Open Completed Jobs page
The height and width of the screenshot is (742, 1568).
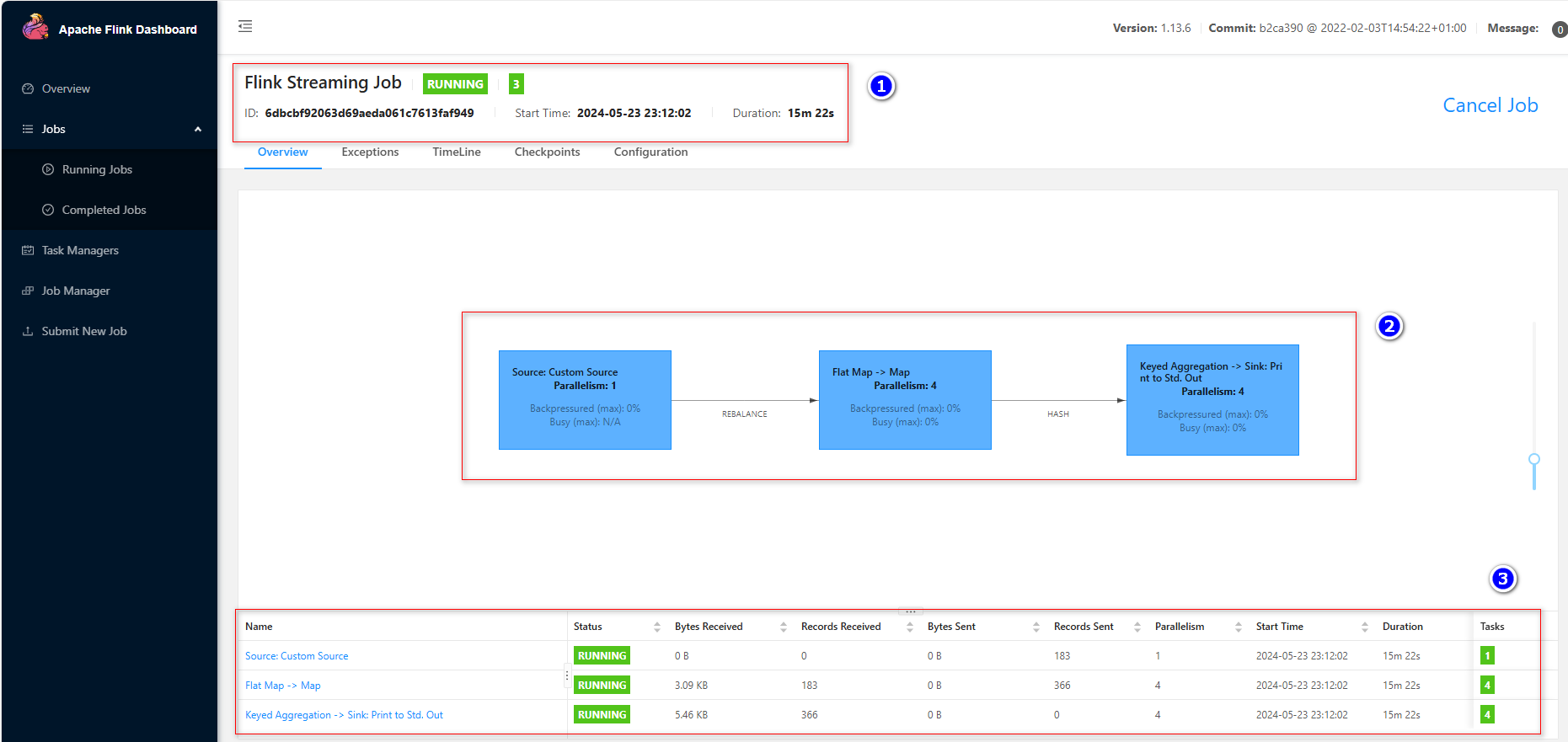(104, 210)
